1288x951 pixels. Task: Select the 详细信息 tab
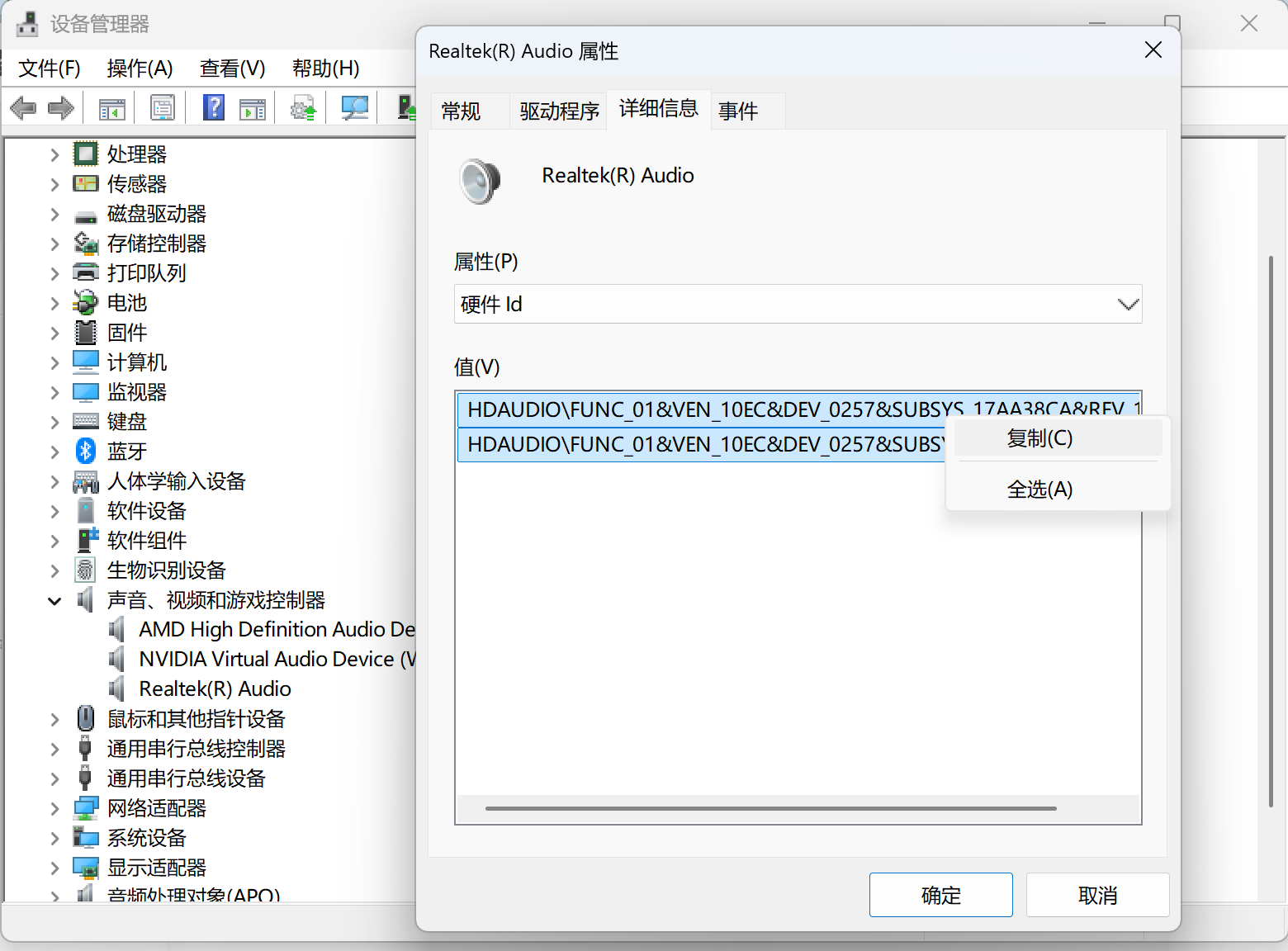point(659,109)
